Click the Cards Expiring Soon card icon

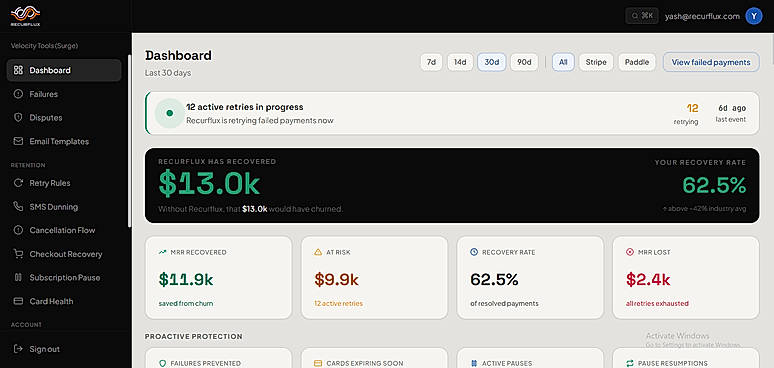pos(318,363)
